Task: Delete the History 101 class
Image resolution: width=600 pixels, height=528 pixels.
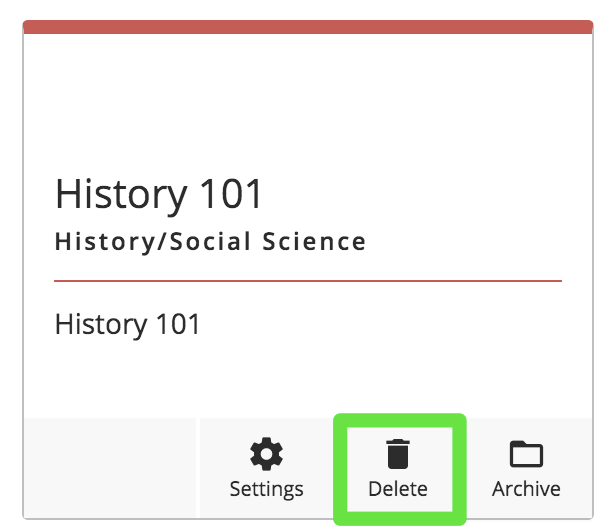Action: pyautogui.click(x=398, y=470)
